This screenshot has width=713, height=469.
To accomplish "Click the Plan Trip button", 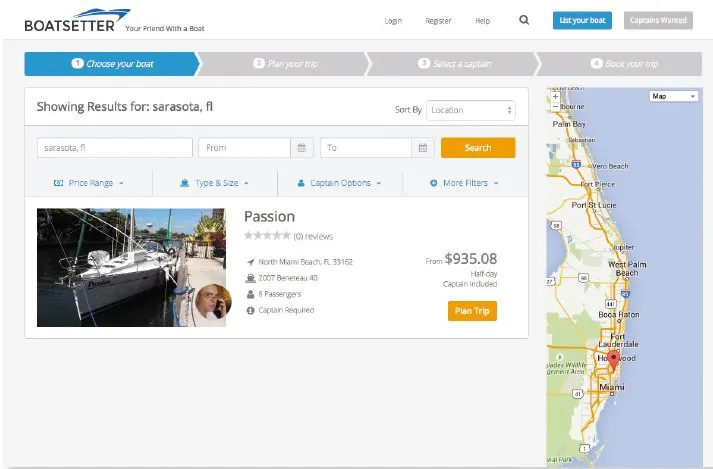I will [x=472, y=311].
